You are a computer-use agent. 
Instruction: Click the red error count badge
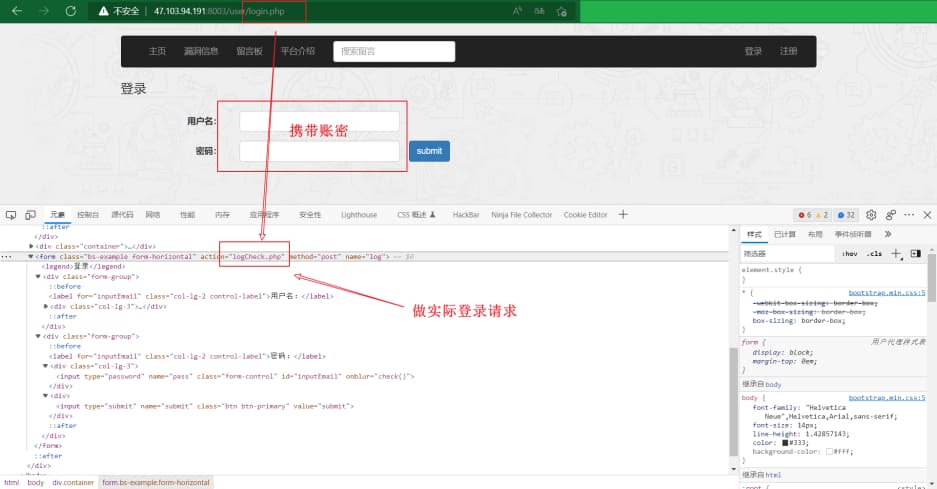(804, 215)
